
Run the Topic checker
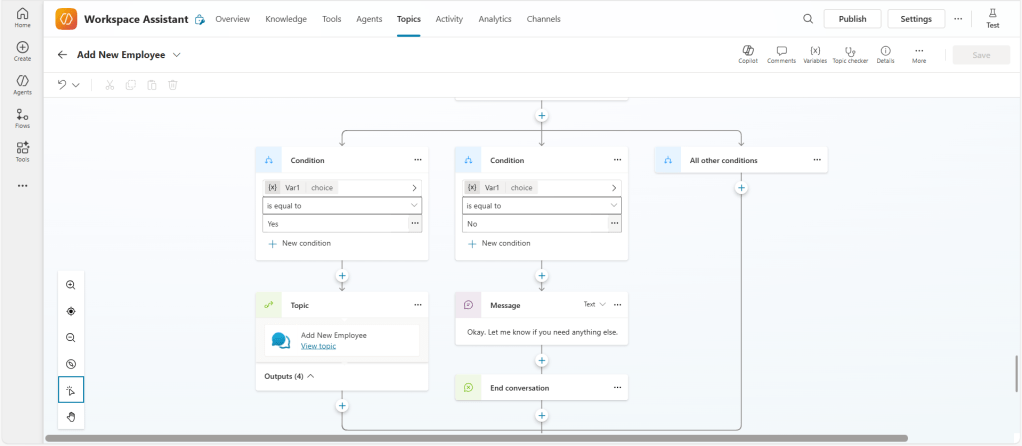(x=850, y=51)
